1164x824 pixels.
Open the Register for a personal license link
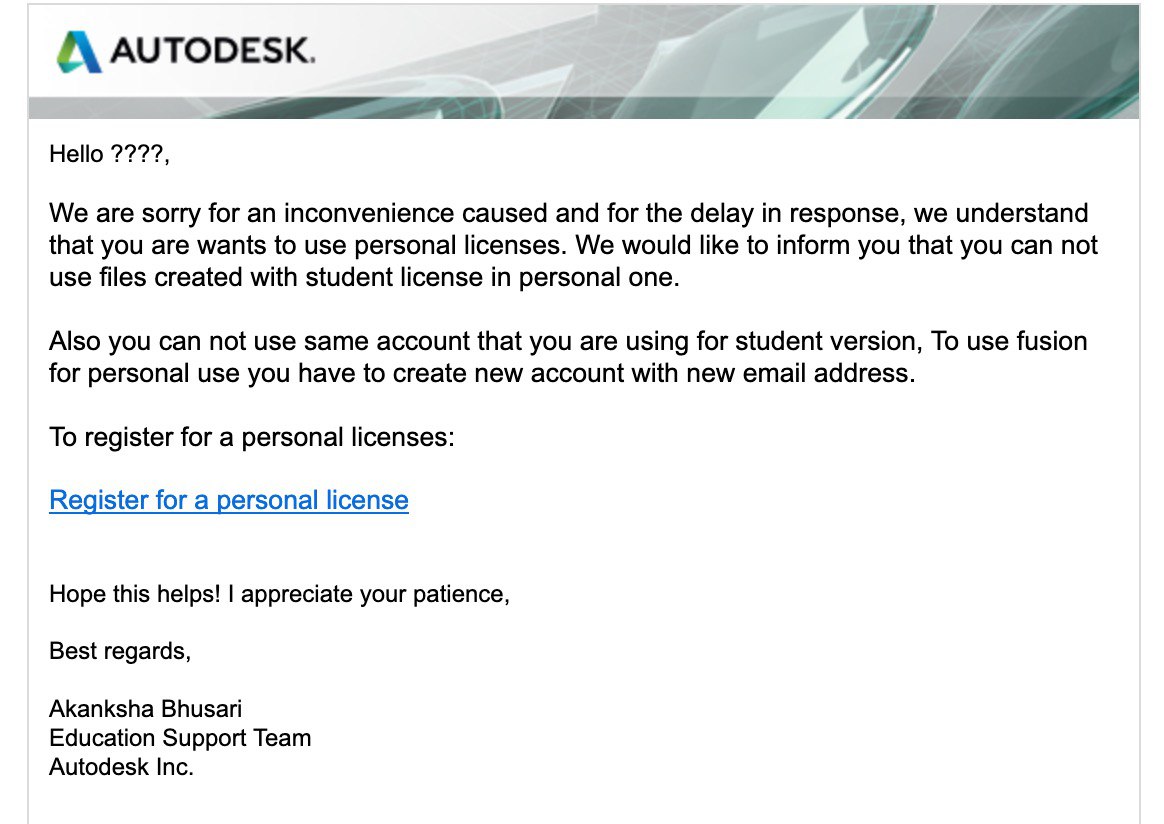click(229, 500)
